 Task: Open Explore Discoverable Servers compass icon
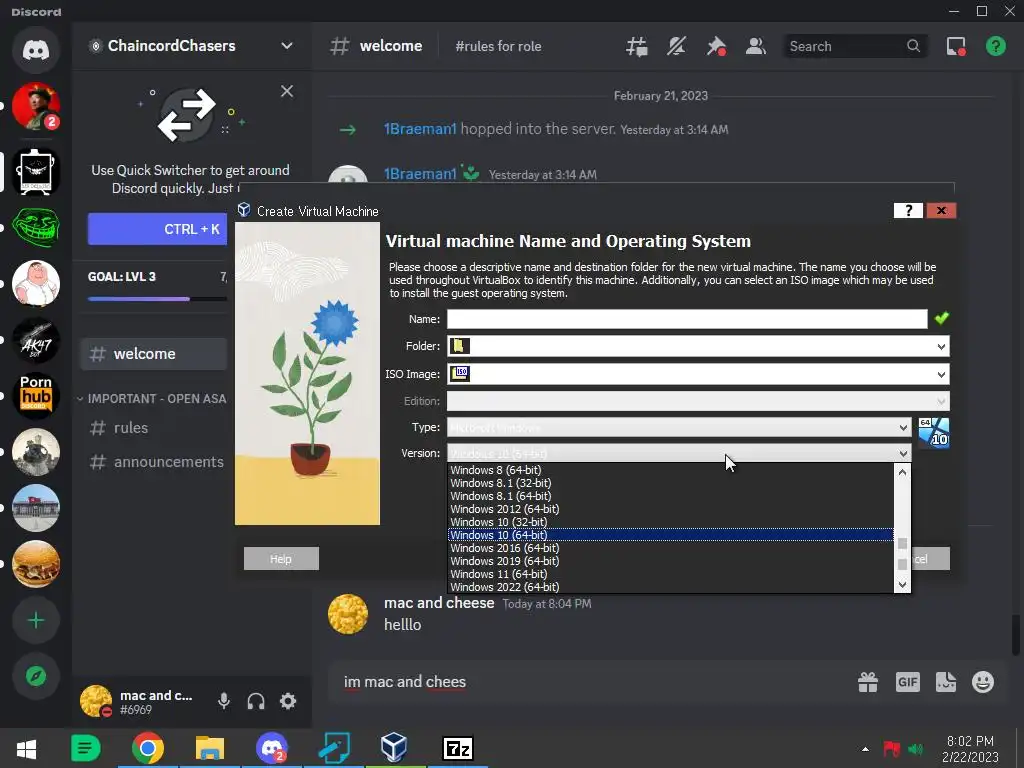pyautogui.click(x=36, y=676)
